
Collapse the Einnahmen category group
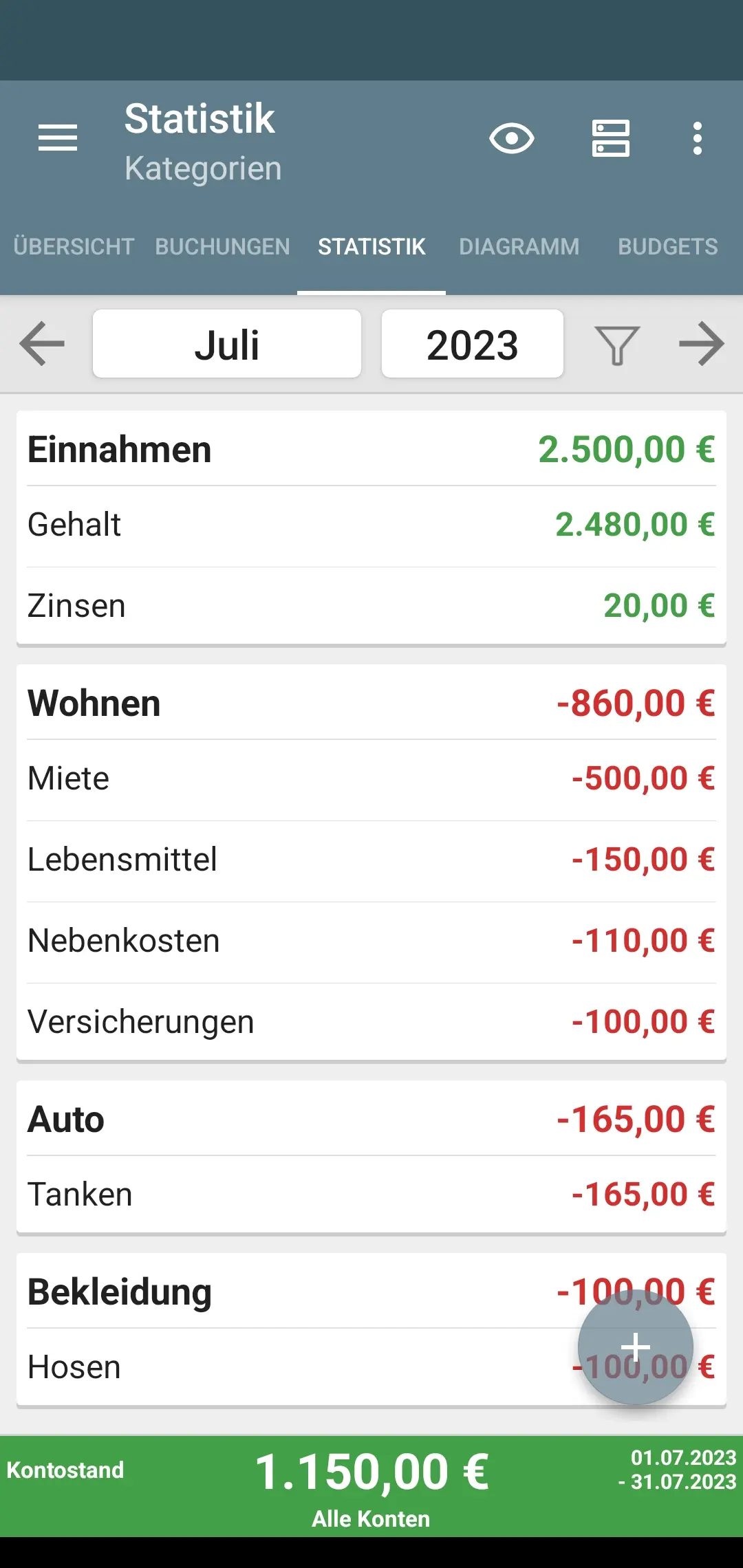pos(371,450)
